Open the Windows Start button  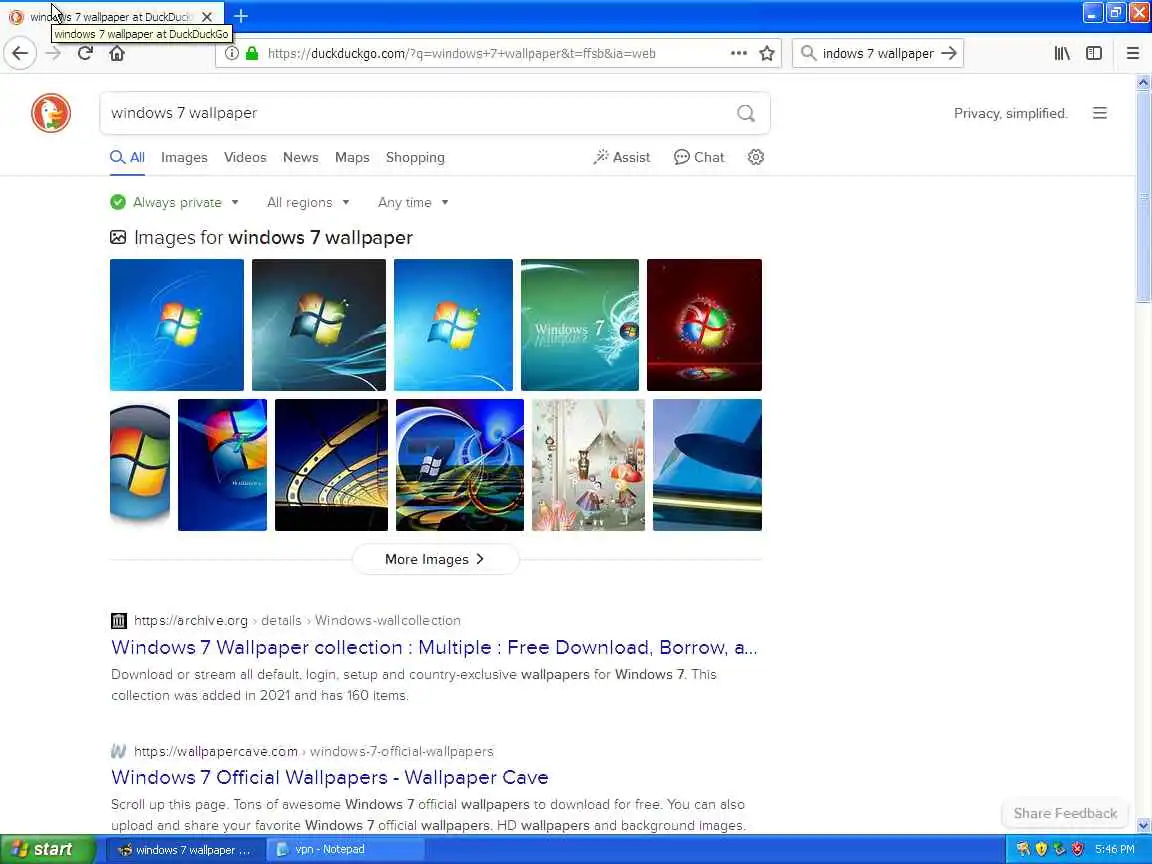47,849
